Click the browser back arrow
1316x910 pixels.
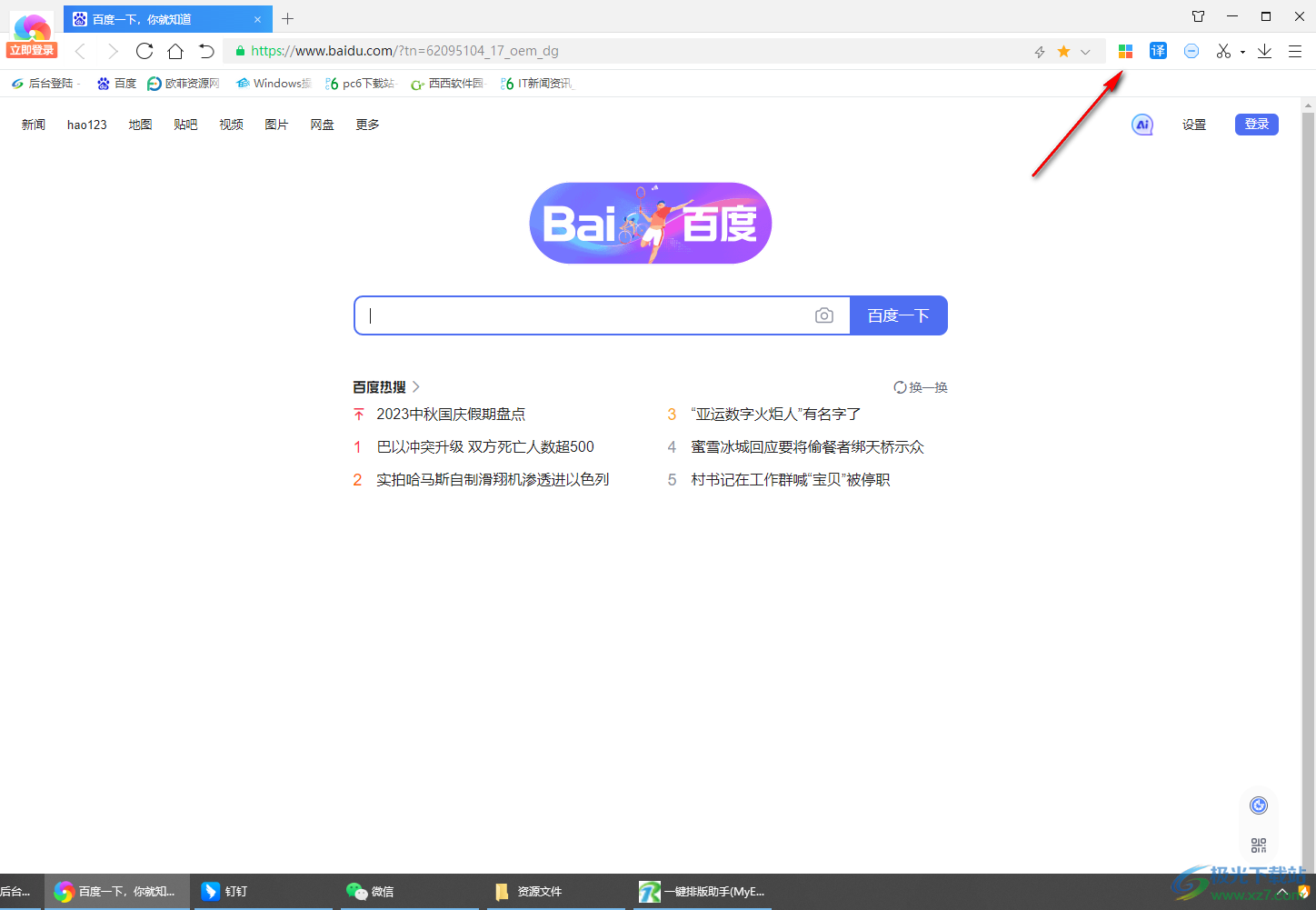coord(80,51)
